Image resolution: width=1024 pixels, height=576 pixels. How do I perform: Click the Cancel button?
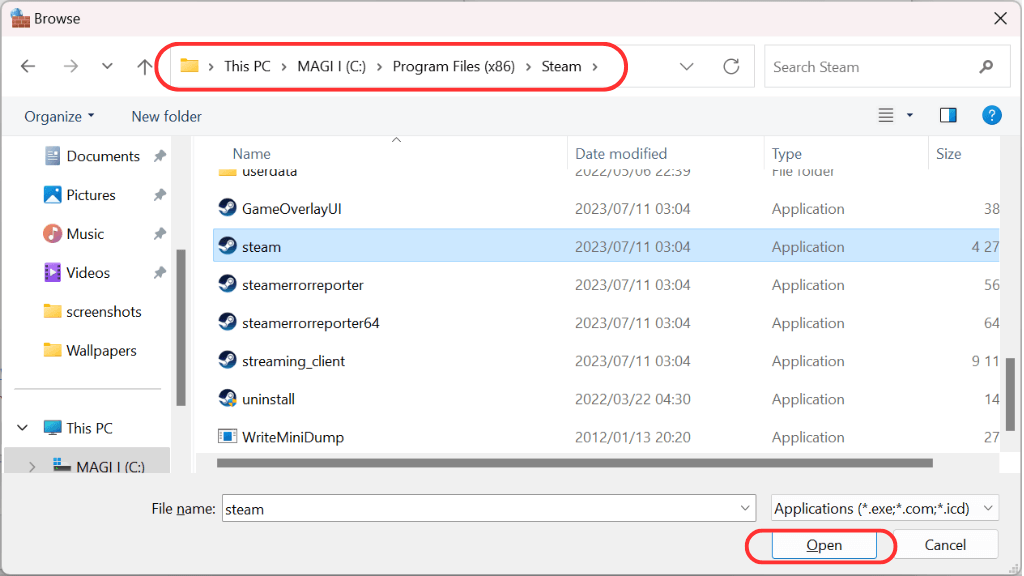pyautogui.click(x=944, y=545)
